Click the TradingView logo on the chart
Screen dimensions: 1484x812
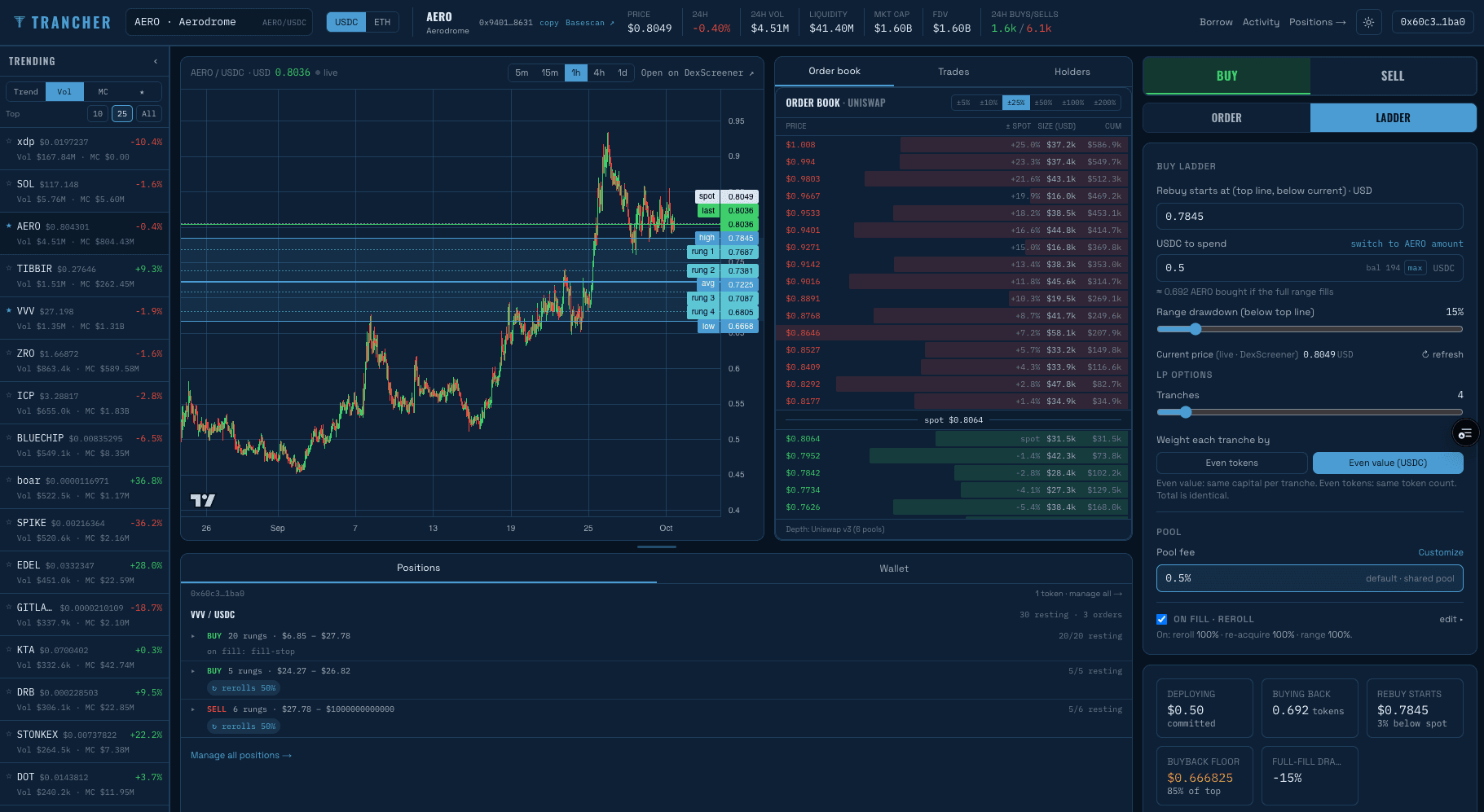pos(202,500)
